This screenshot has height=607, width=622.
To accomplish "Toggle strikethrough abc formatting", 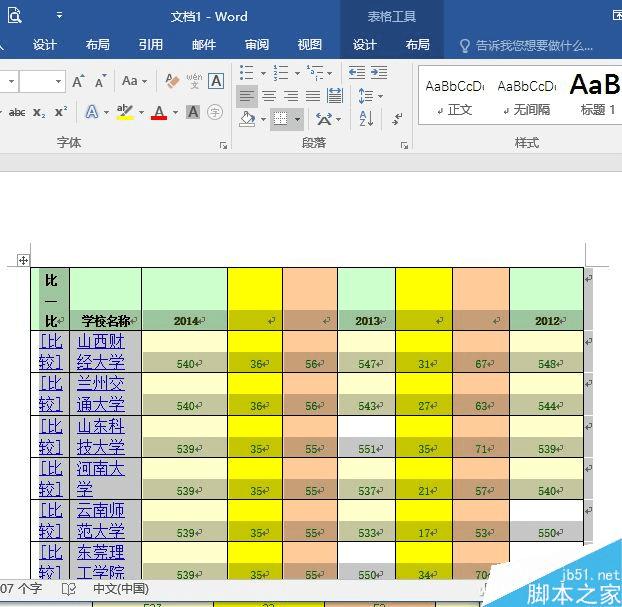I will [17, 112].
